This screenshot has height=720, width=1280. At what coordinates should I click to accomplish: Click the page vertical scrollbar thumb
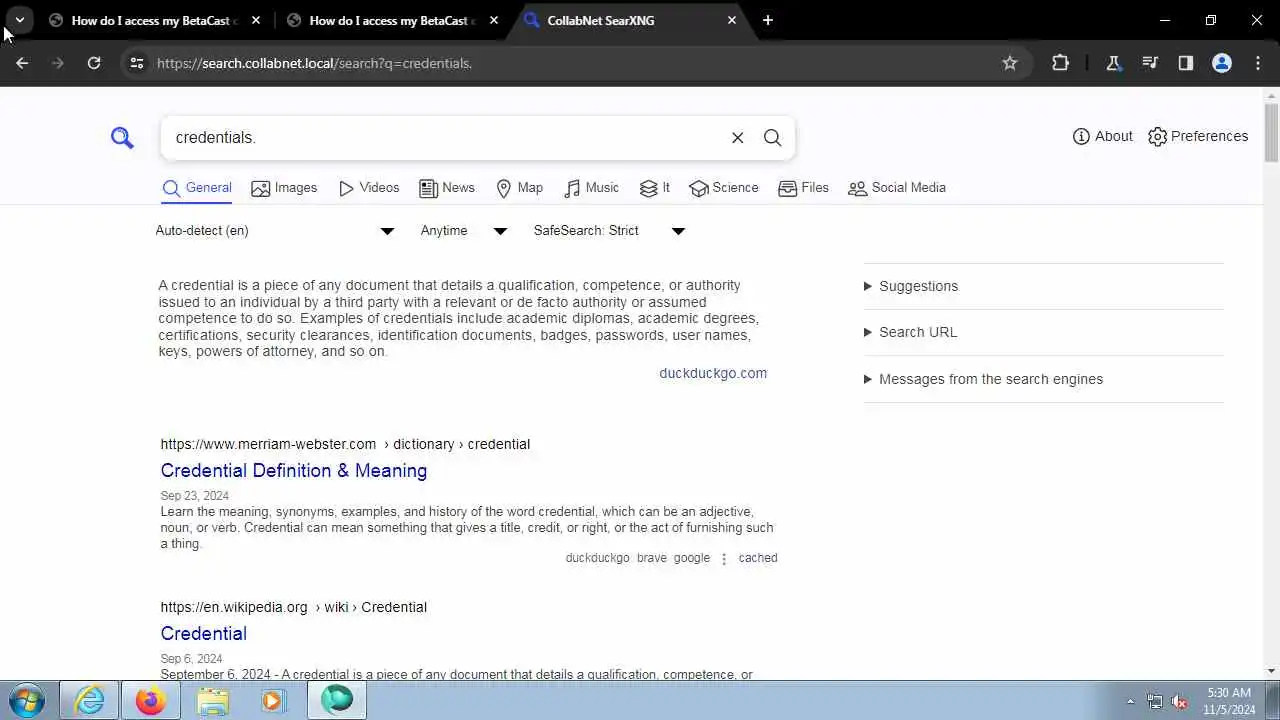(x=1271, y=131)
